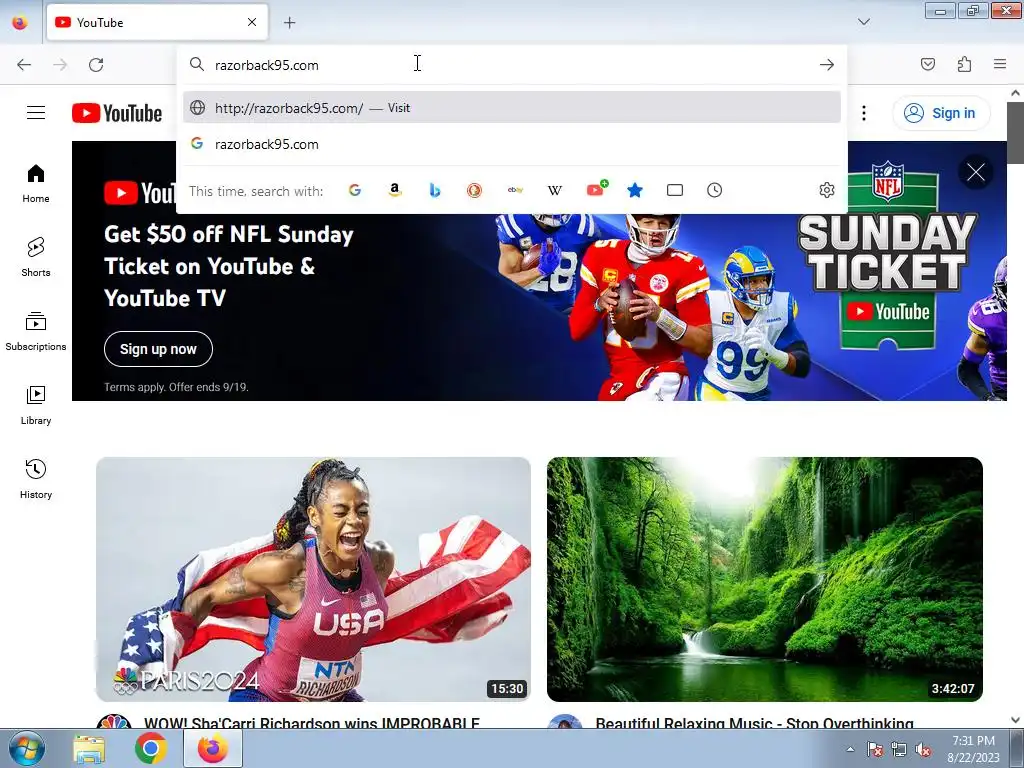1024x768 pixels.
Task: Click scroll up arrow on page scrollbar
Action: pos(1015,93)
